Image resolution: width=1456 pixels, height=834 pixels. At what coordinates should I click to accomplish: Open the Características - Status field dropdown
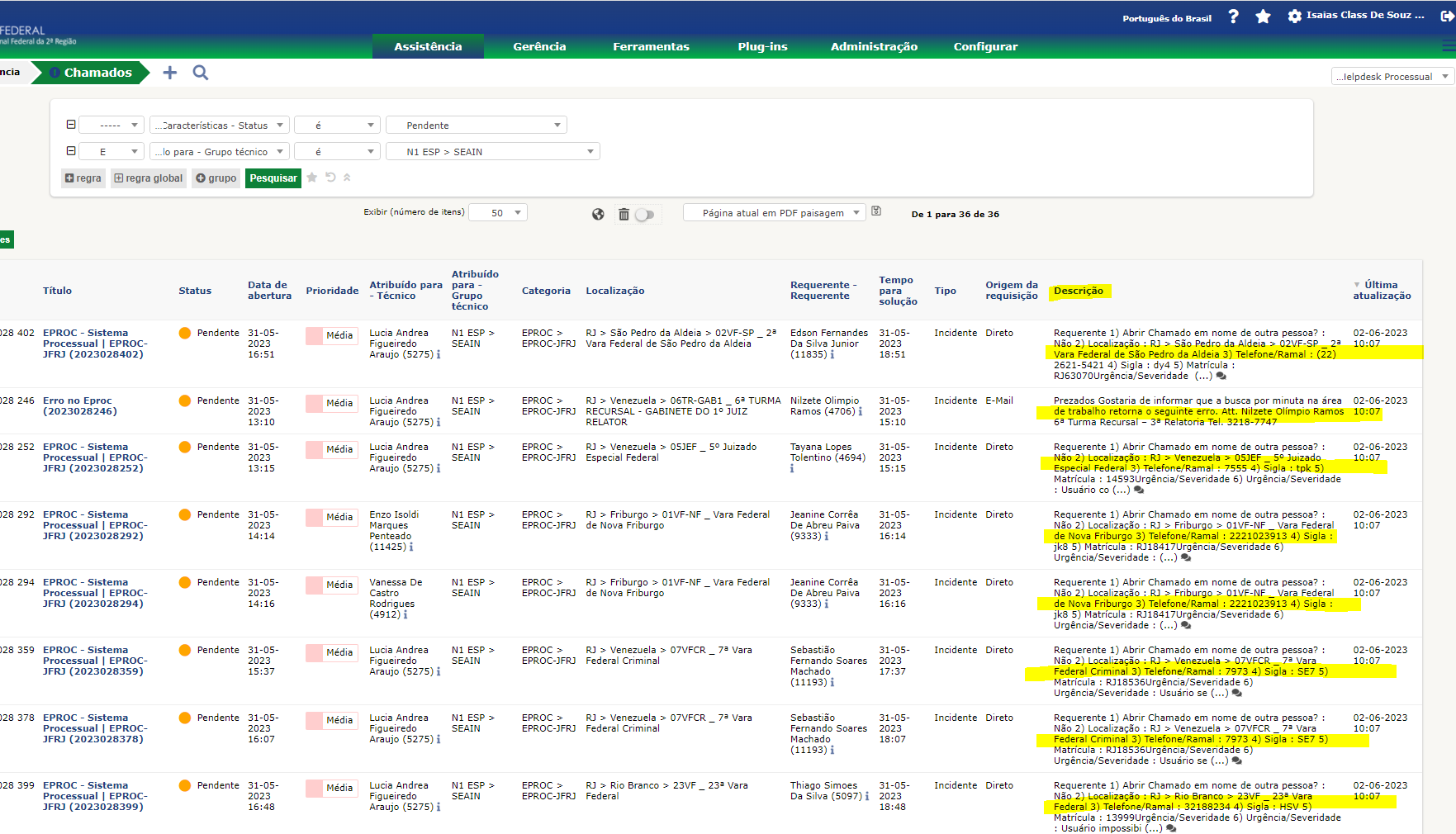click(x=219, y=126)
